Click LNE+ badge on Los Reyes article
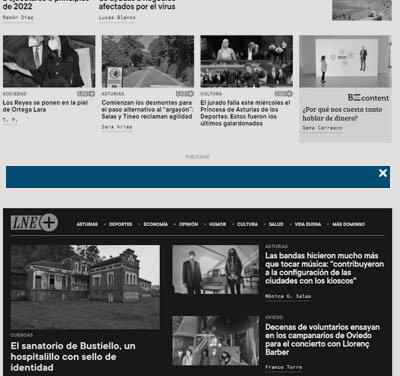 86,94
